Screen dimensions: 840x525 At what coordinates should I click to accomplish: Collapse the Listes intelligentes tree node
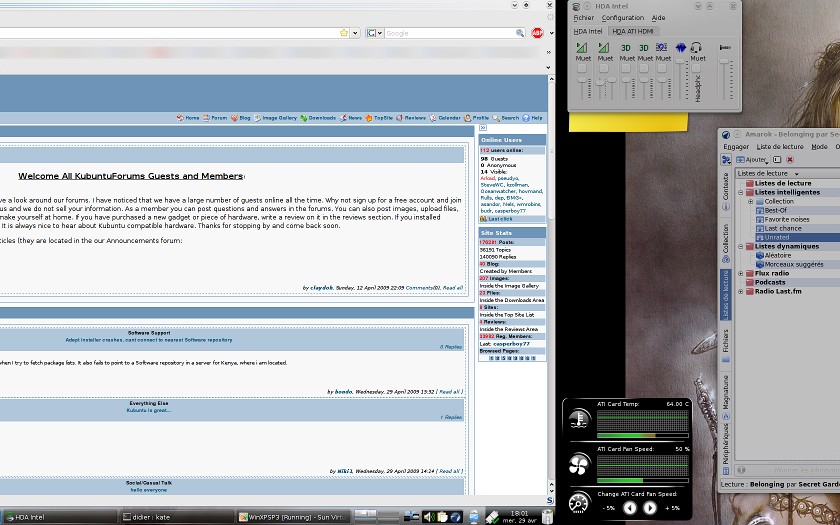pyautogui.click(x=742, y=192)
